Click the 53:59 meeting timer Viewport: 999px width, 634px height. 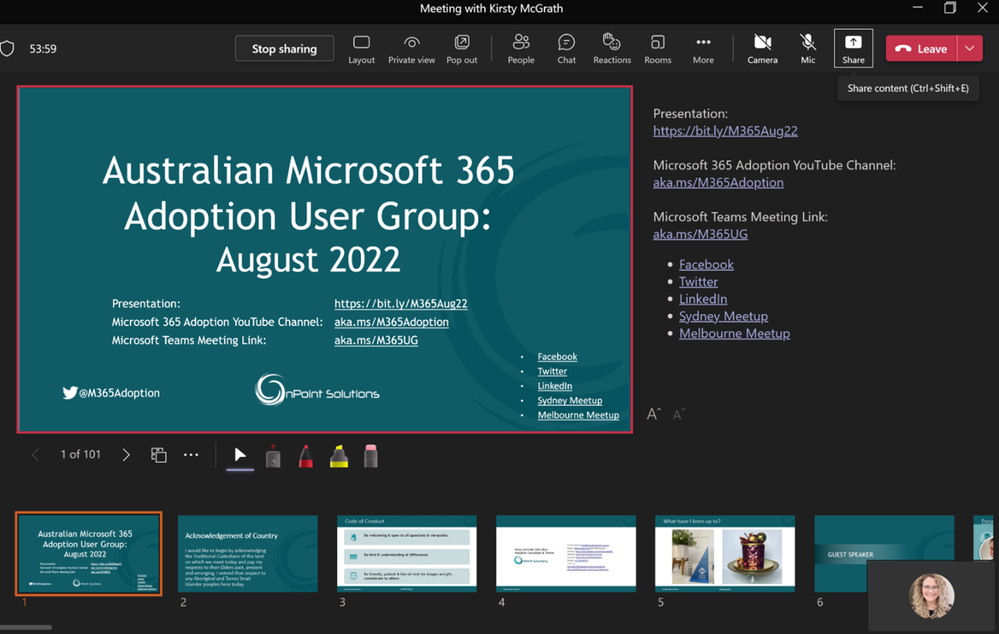coord(43,49)
